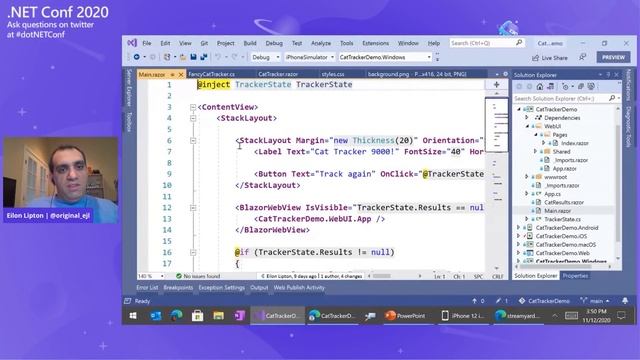
Task: Click the notifications bell in status bar
Action: 625,301
